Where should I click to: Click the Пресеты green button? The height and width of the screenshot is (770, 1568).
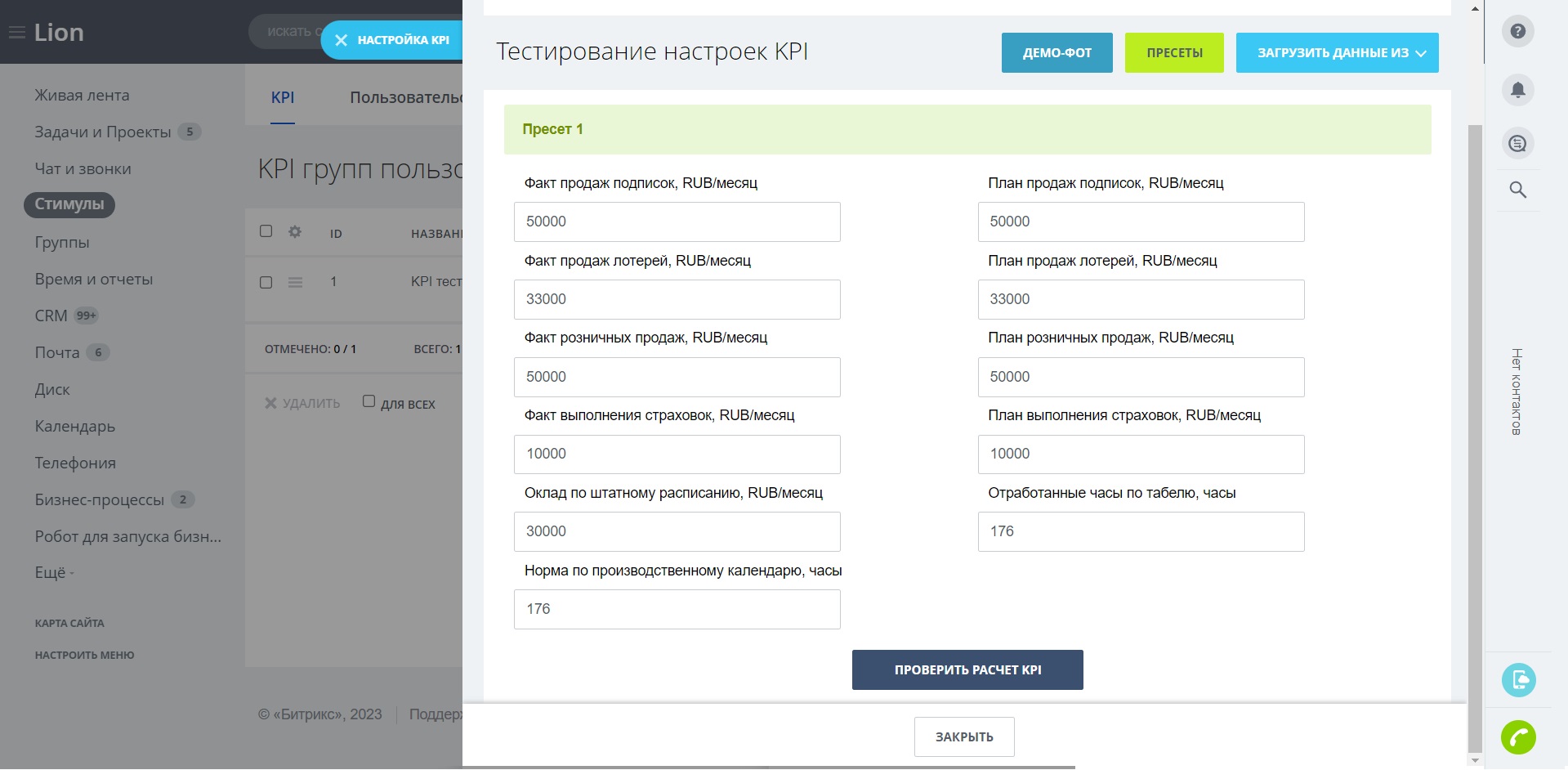tap(1173, 53)
